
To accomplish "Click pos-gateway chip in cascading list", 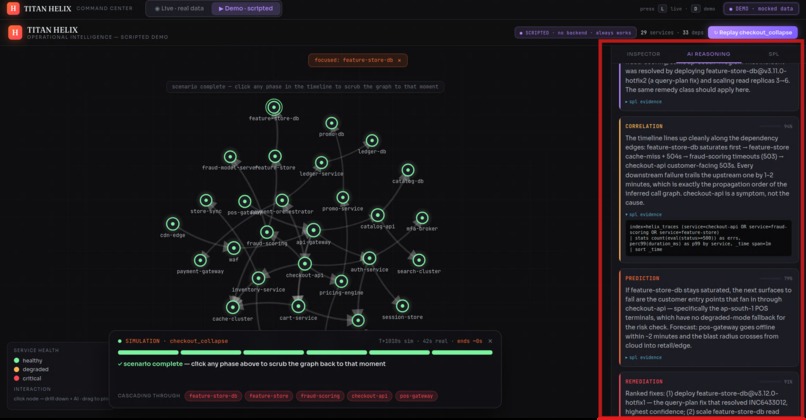I will pyautogui.click(x=416, y=396).
